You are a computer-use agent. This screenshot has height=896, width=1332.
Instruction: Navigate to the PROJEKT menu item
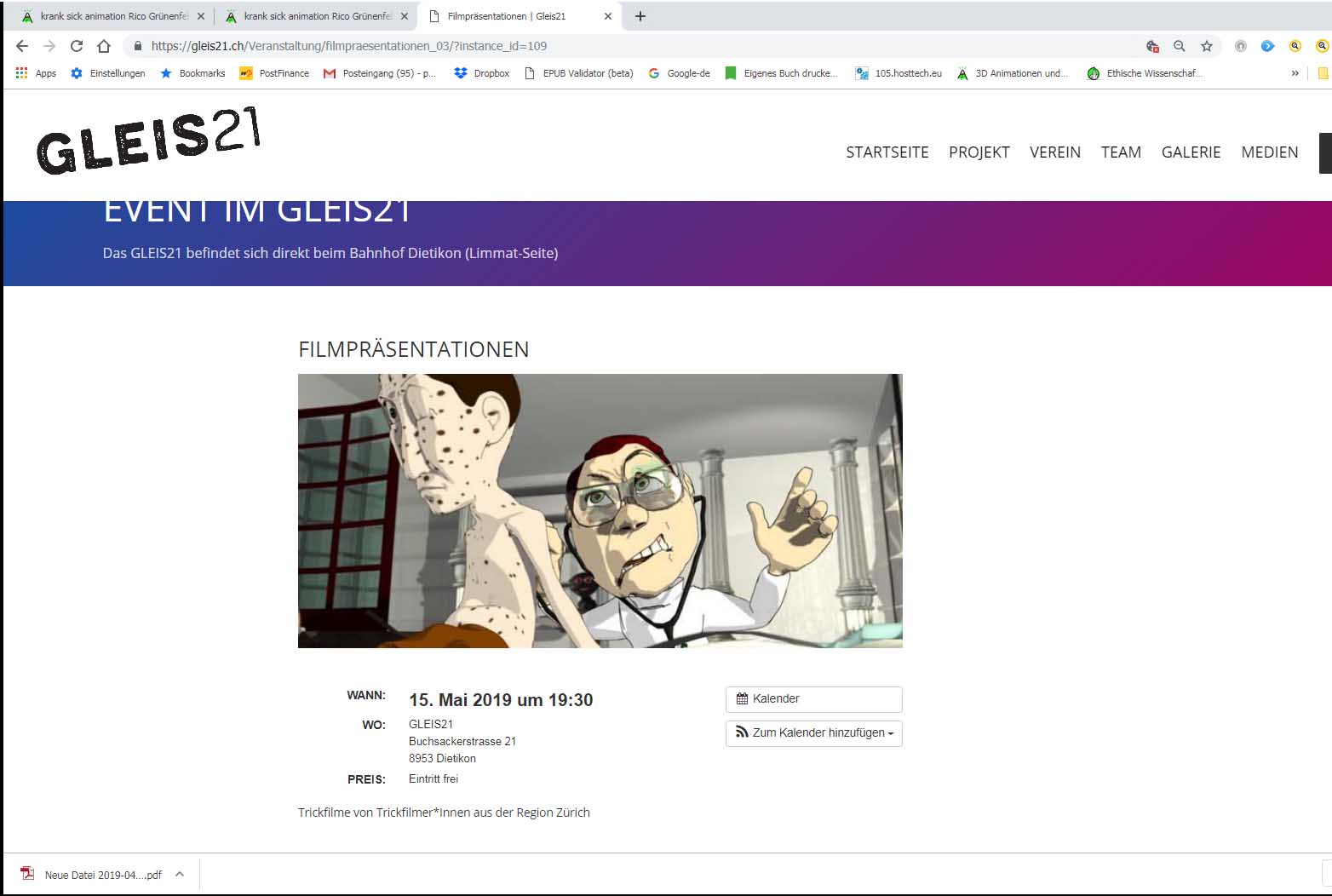point(979,152)
